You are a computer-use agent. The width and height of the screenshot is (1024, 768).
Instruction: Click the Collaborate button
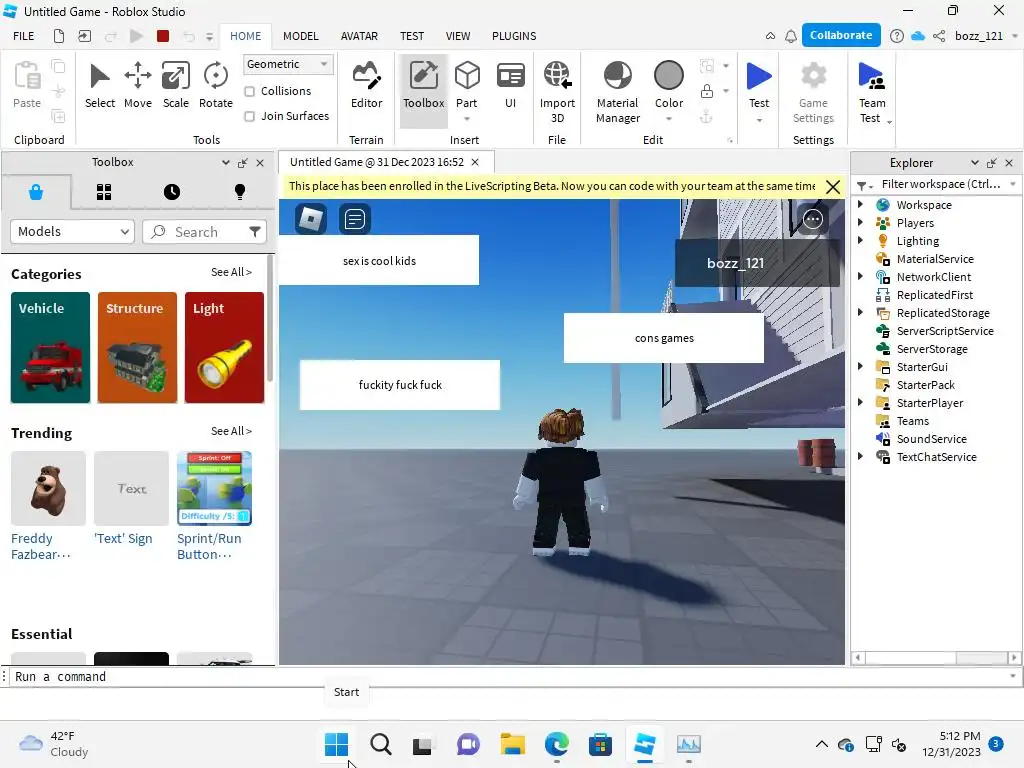840,35
